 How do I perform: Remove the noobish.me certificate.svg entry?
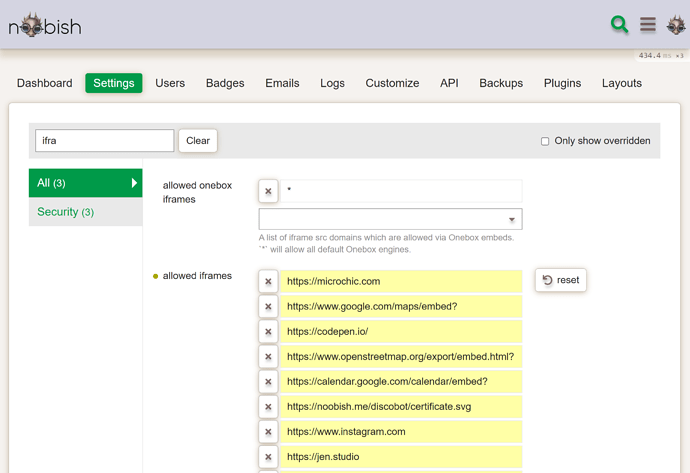268,407
